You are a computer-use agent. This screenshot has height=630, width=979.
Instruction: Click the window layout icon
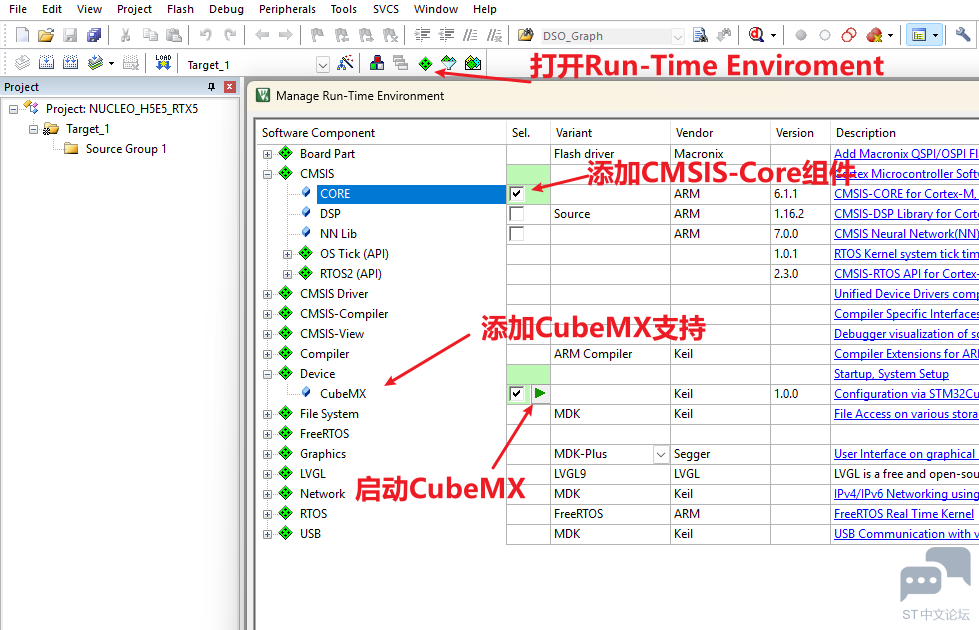tap(919, 35)
